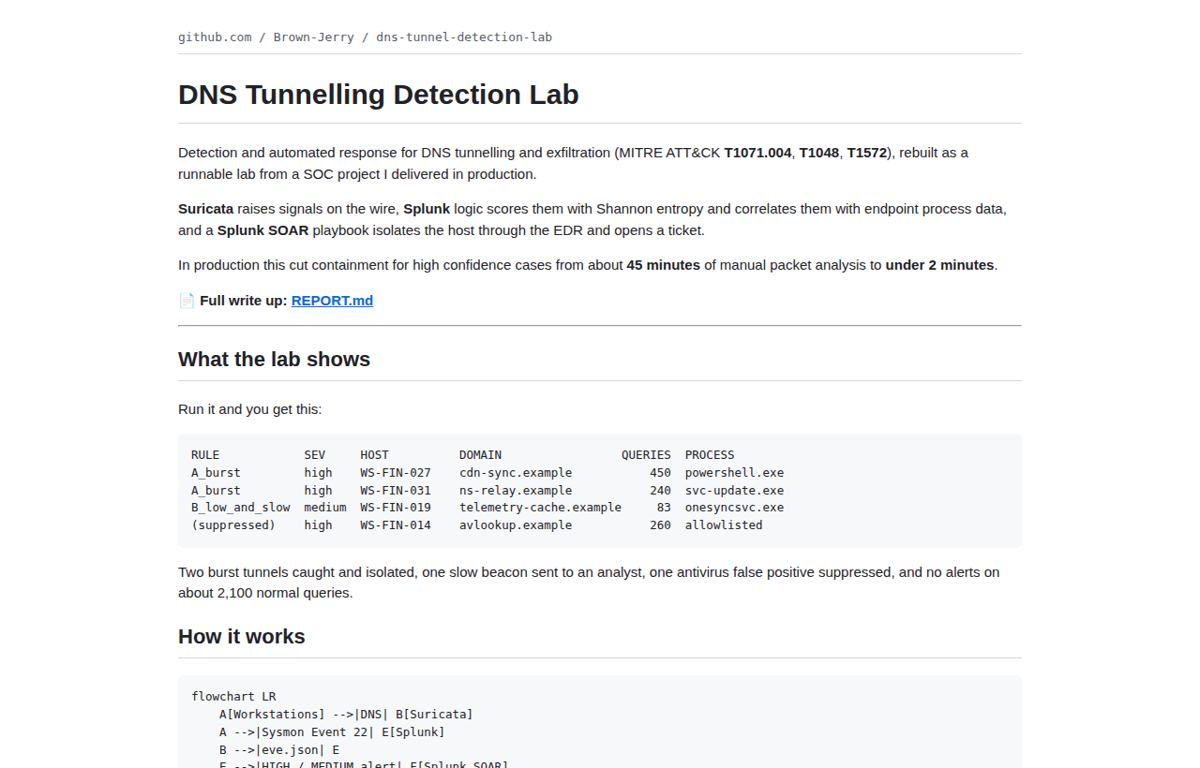
Task: Click the How it works heading
Action: 241,636
